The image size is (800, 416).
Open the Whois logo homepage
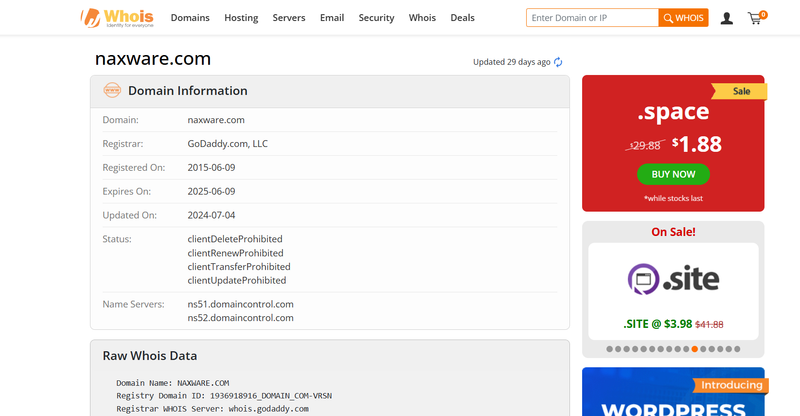(117, 18)
